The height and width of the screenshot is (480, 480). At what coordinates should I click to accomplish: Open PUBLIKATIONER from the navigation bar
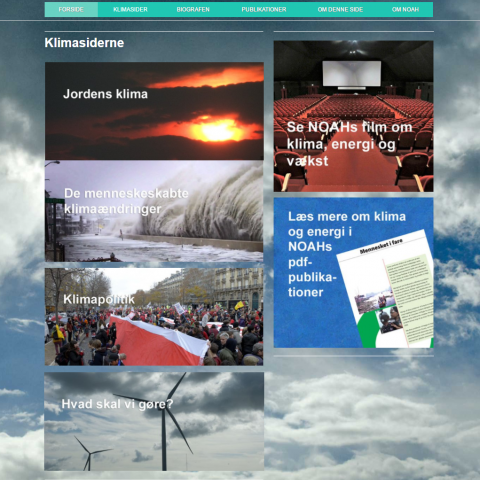tap(264, 9)
